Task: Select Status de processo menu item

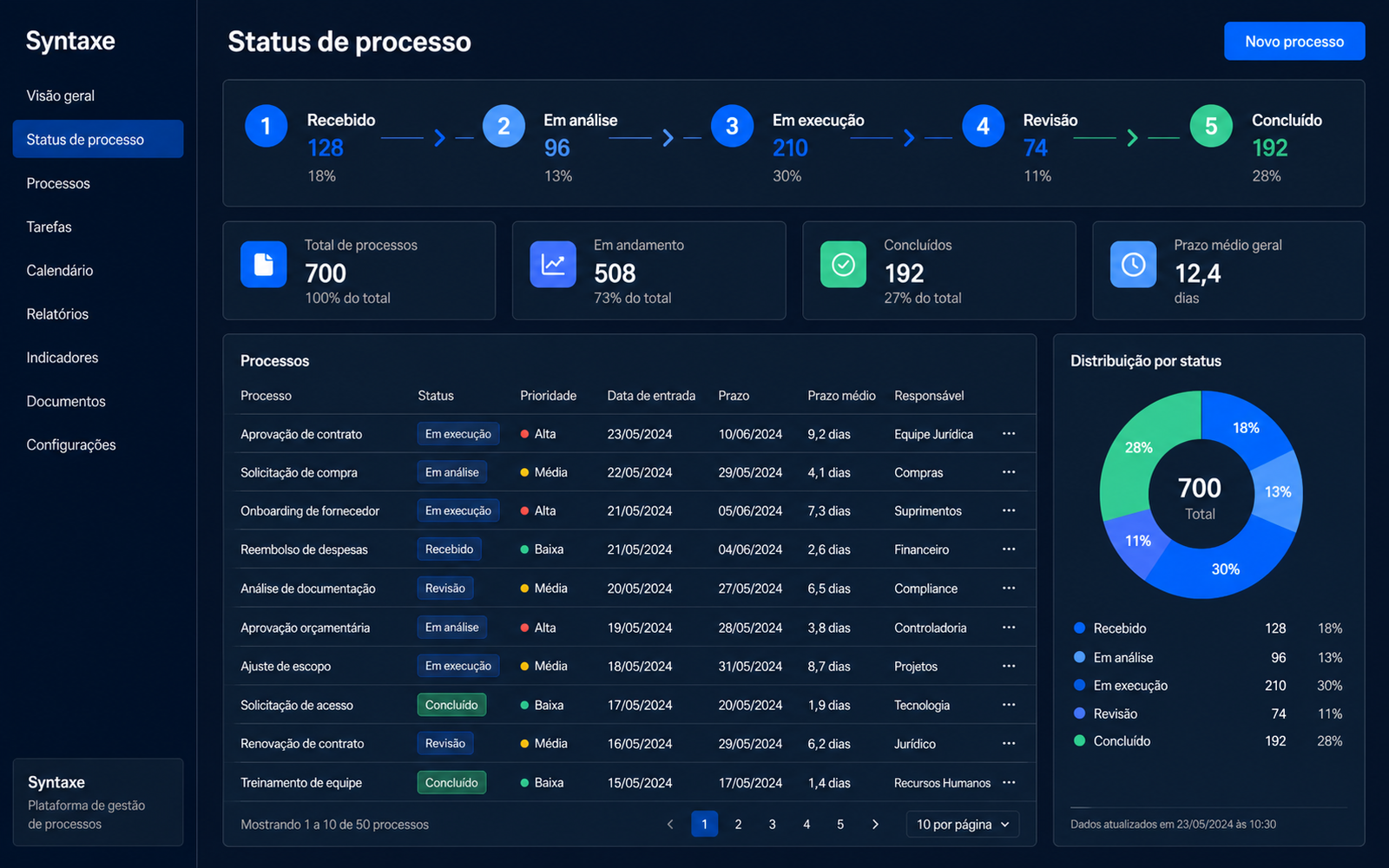Action: click(98, 139)
